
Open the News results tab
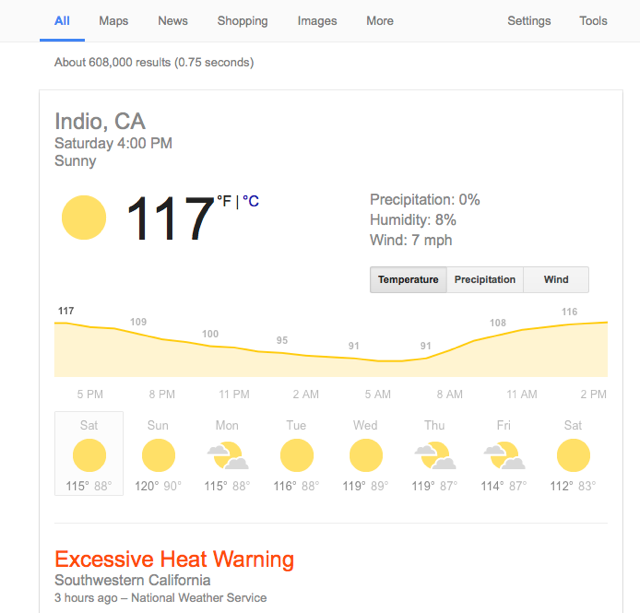point(173,21)
